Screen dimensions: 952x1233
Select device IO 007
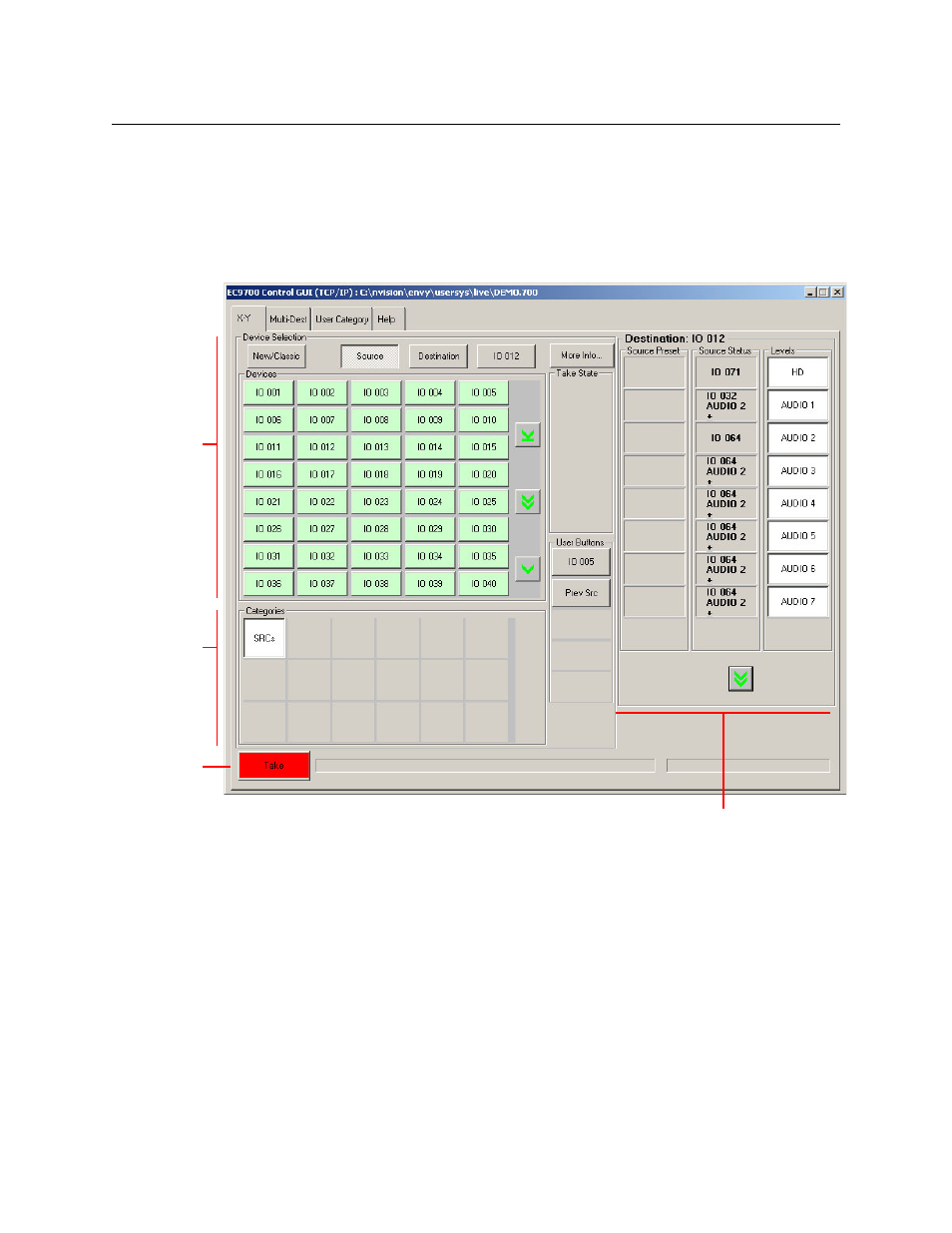pos(321,420)
